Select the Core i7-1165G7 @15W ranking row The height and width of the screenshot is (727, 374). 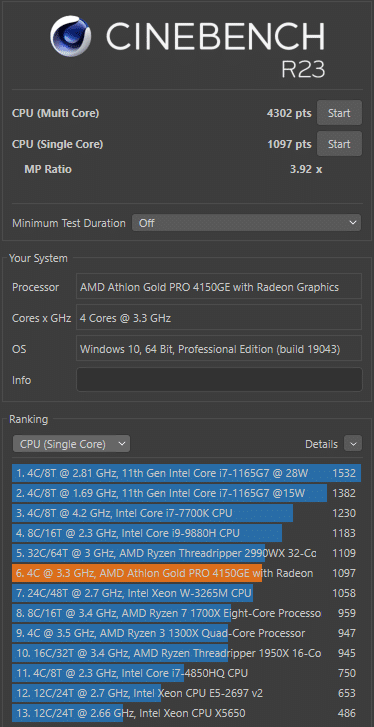(x=186, y=493)
